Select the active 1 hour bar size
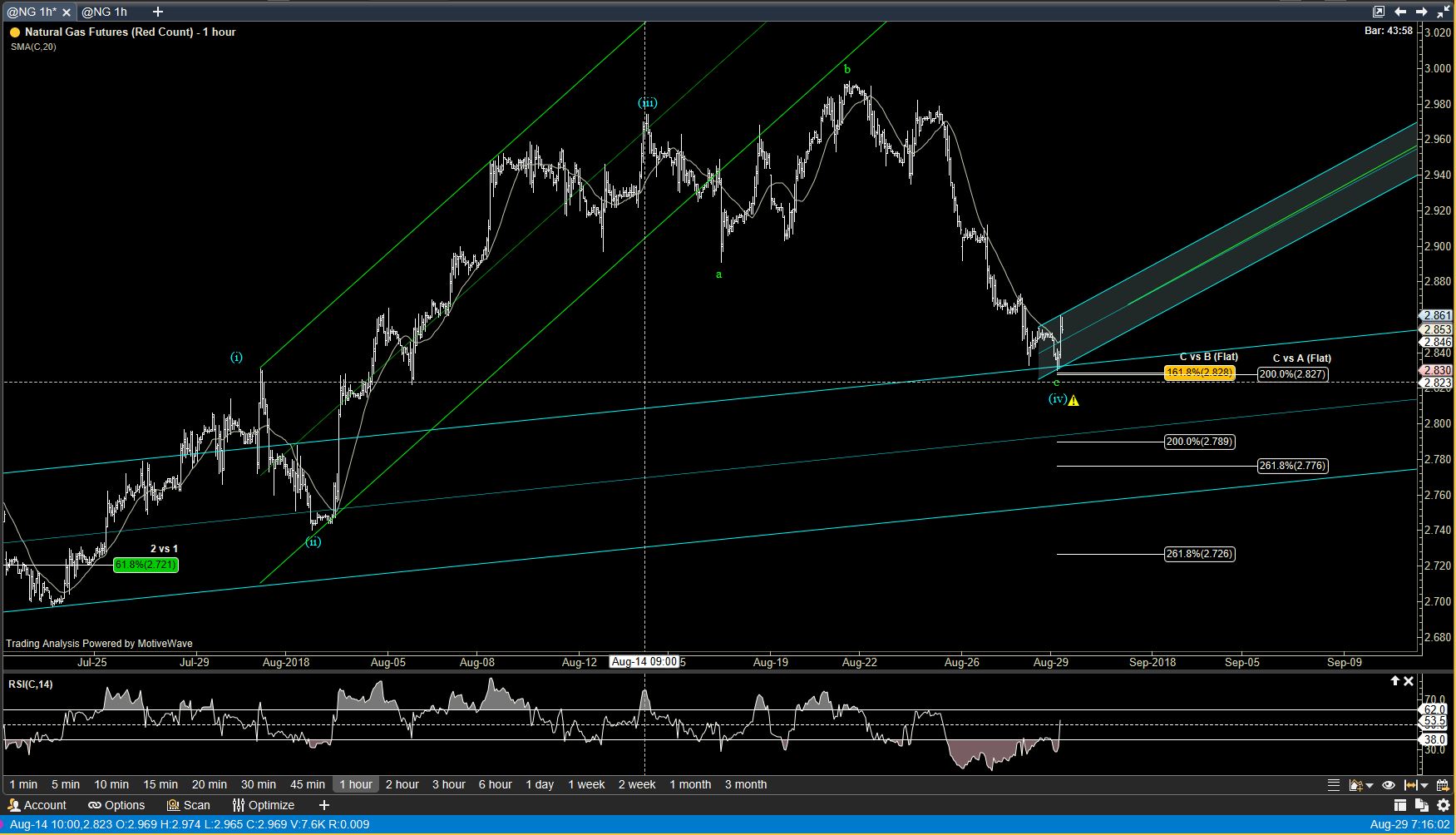1456x835 pixels. pyautogui.click(x=356, y=784)
